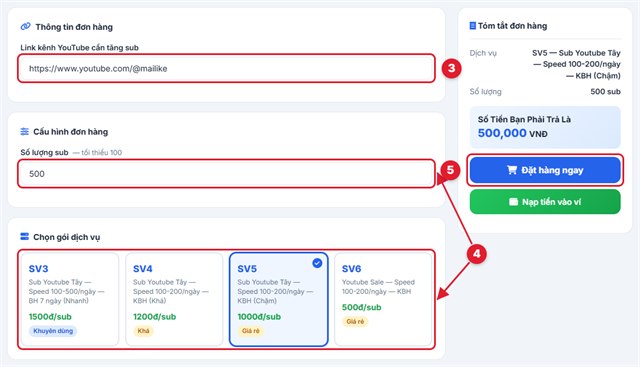Click the red step 3 badge
This screenshot has width=640, height=367.
point(451,68)
